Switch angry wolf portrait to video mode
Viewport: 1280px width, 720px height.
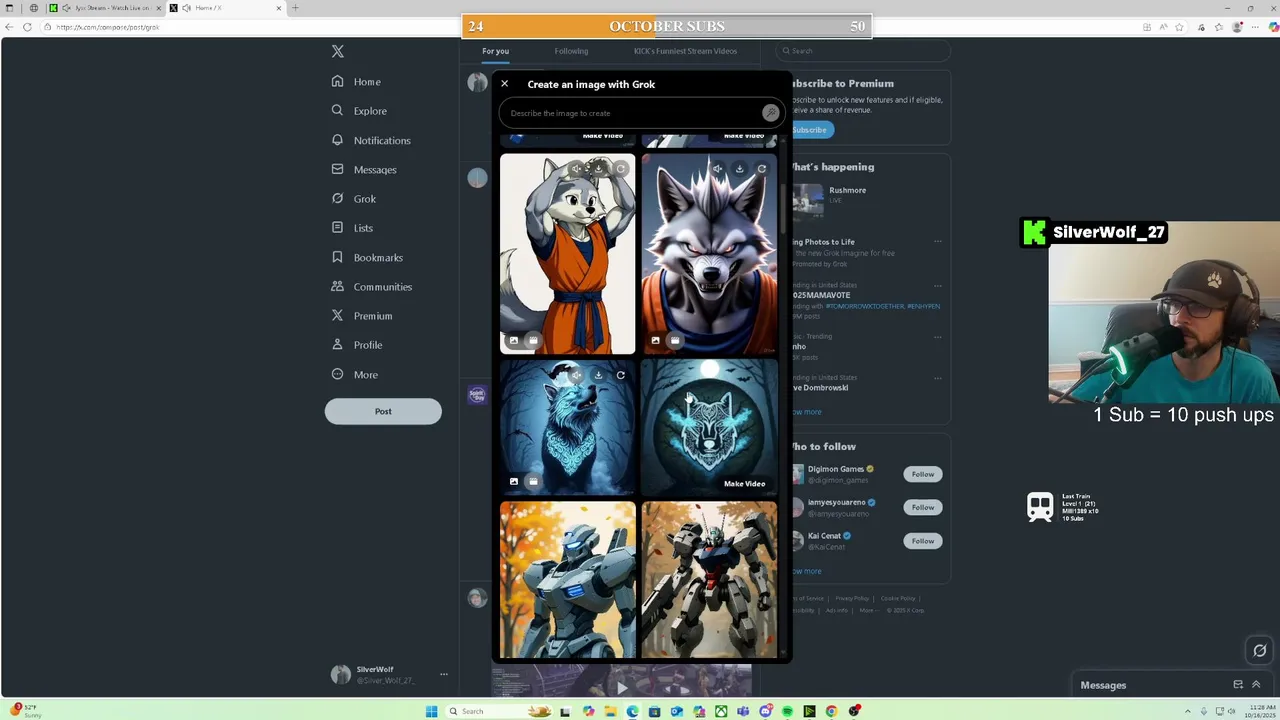tap(674, 340)
